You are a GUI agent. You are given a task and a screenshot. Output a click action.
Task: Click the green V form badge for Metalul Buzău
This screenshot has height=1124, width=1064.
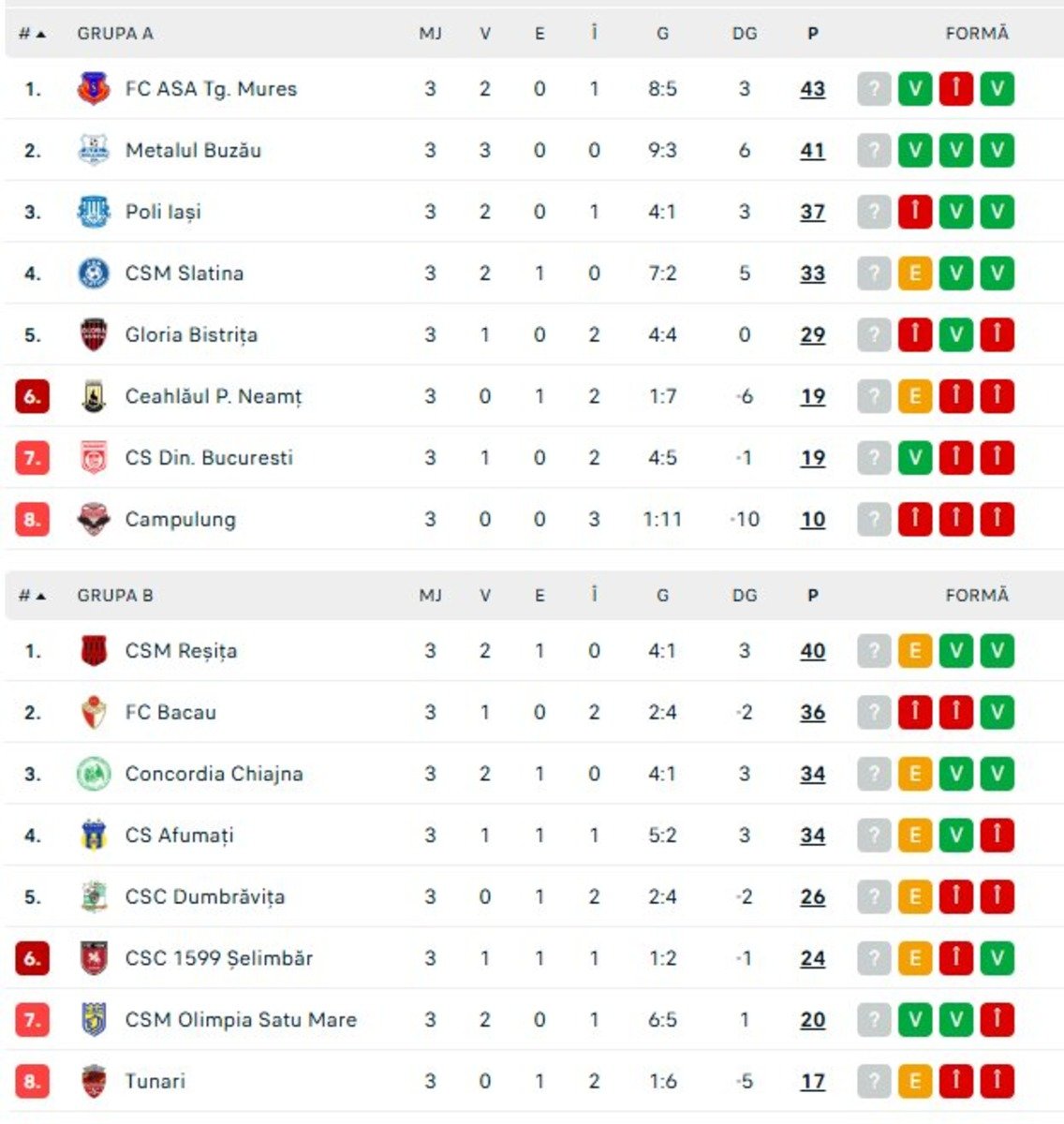[913, 150]
